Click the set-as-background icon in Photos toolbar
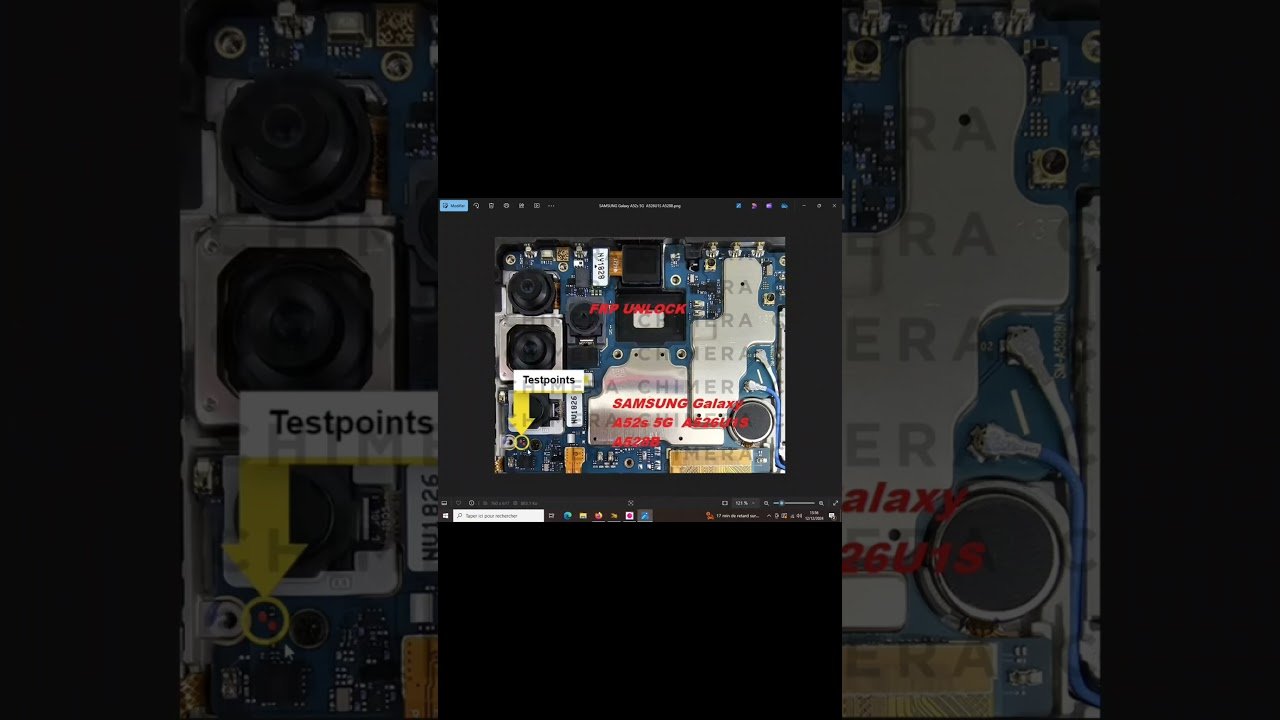Screen dimensions: 1280x720 tap(521, 205)
